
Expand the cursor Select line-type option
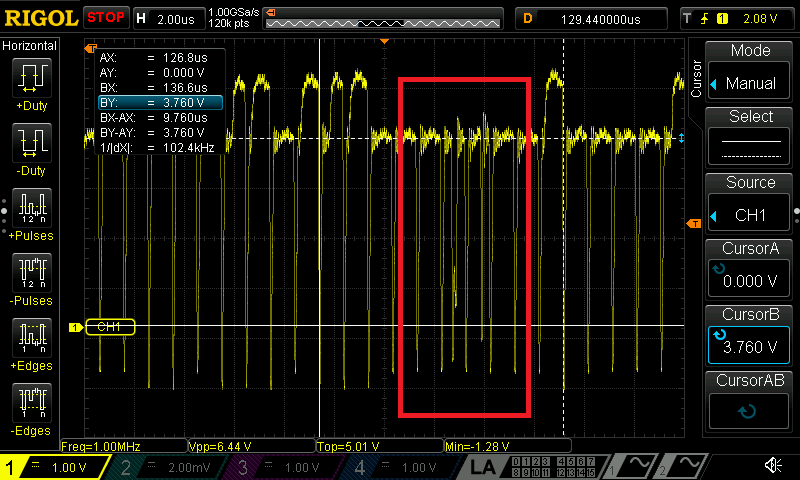(x=750, y=138)
